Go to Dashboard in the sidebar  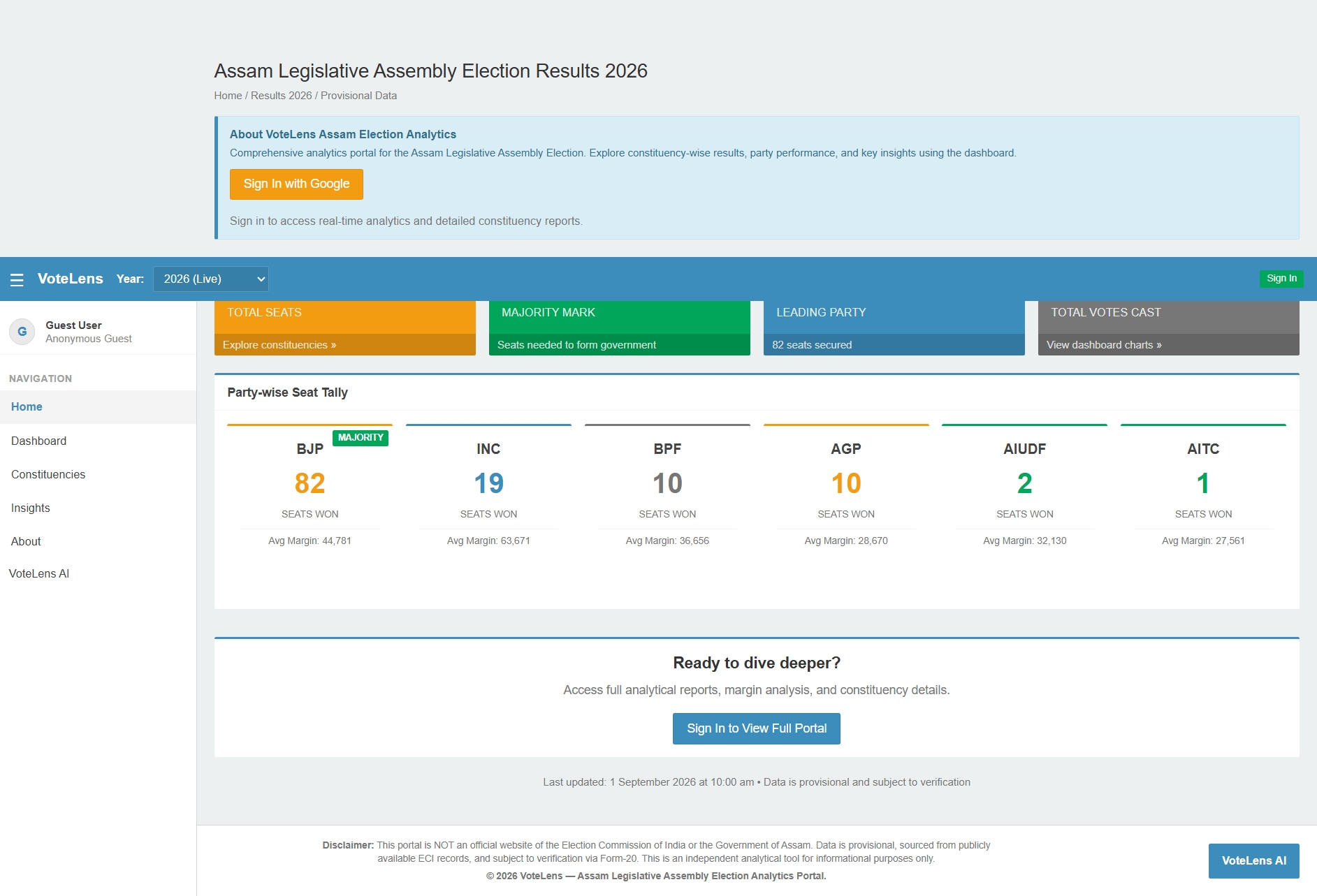(x=98, y=441)
